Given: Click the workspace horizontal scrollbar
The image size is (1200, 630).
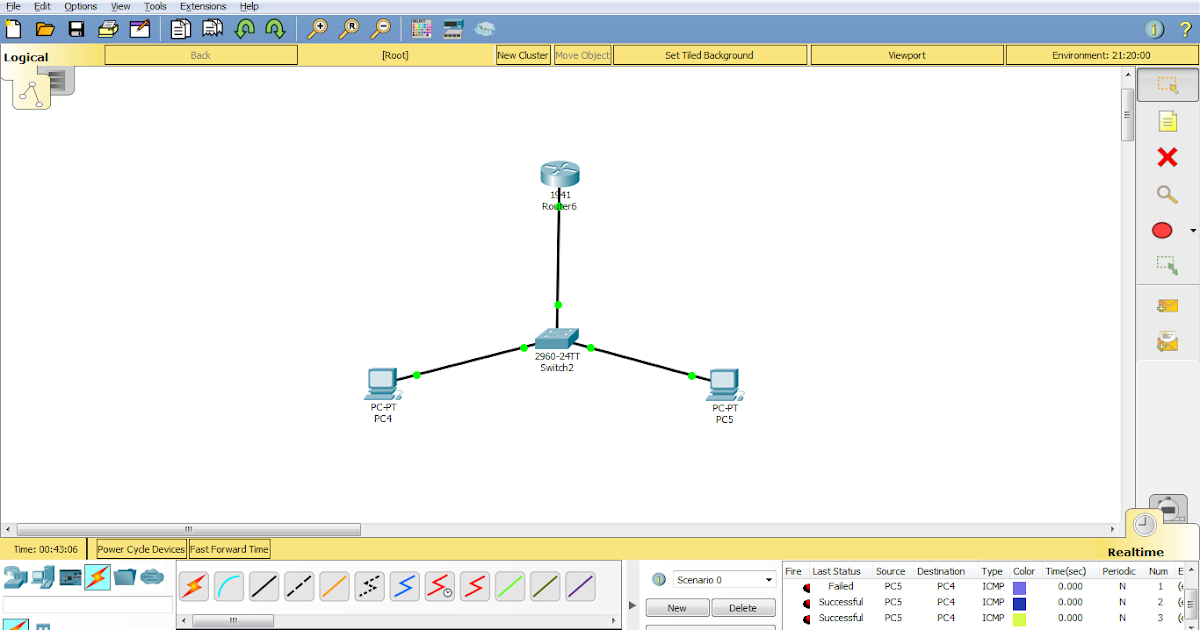Looking at the screenshot, I should pyautogui.click(x=190, y=528).
